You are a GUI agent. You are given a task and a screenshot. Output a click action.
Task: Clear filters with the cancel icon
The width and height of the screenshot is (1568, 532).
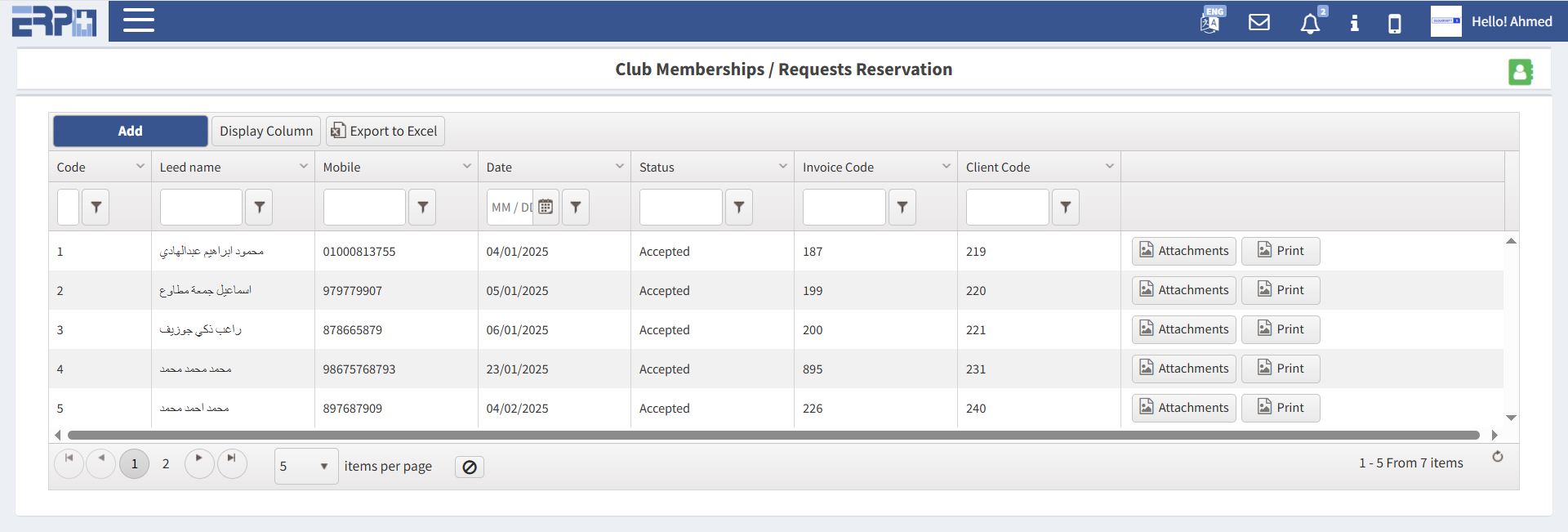(470, 467)
